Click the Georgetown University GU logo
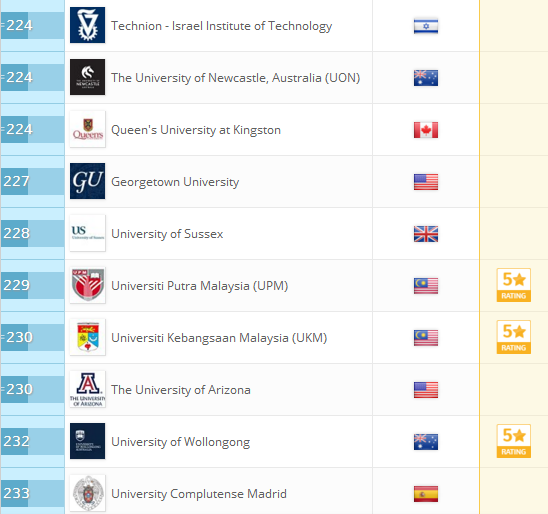The width and height of the screenshot is (548, 514). click(87, 181)
